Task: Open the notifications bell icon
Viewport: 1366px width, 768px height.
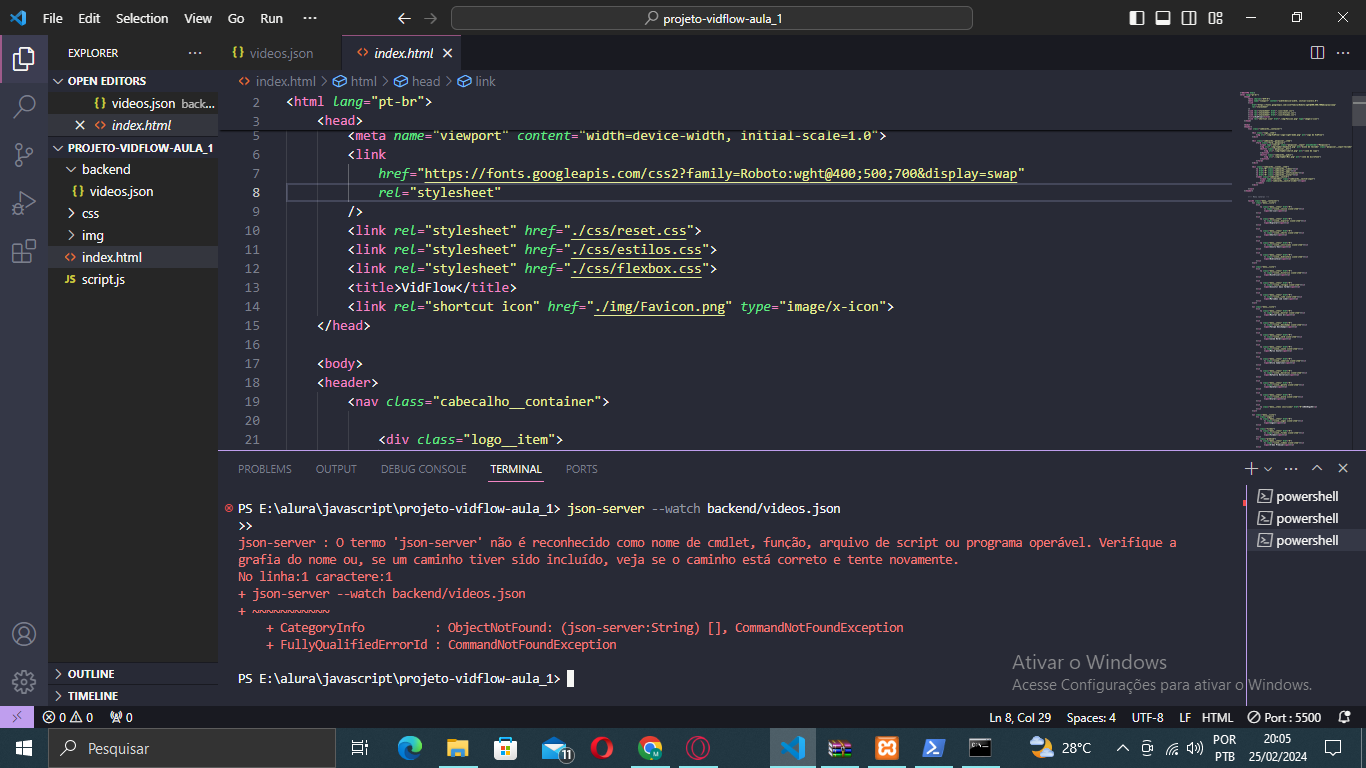Action: point(1345,717)
